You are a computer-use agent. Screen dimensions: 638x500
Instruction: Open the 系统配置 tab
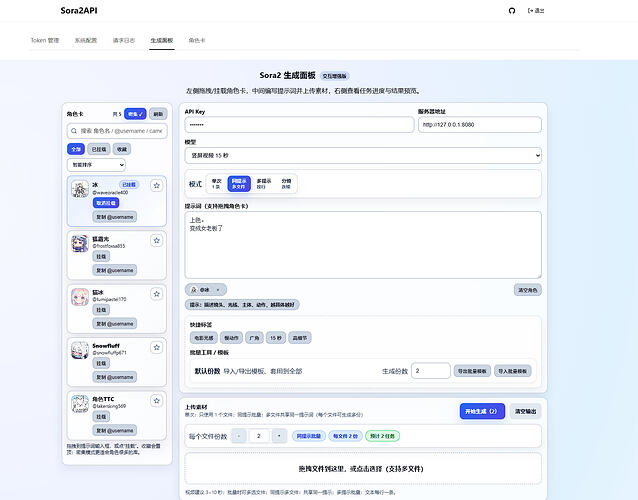click(x=86, y=40)
